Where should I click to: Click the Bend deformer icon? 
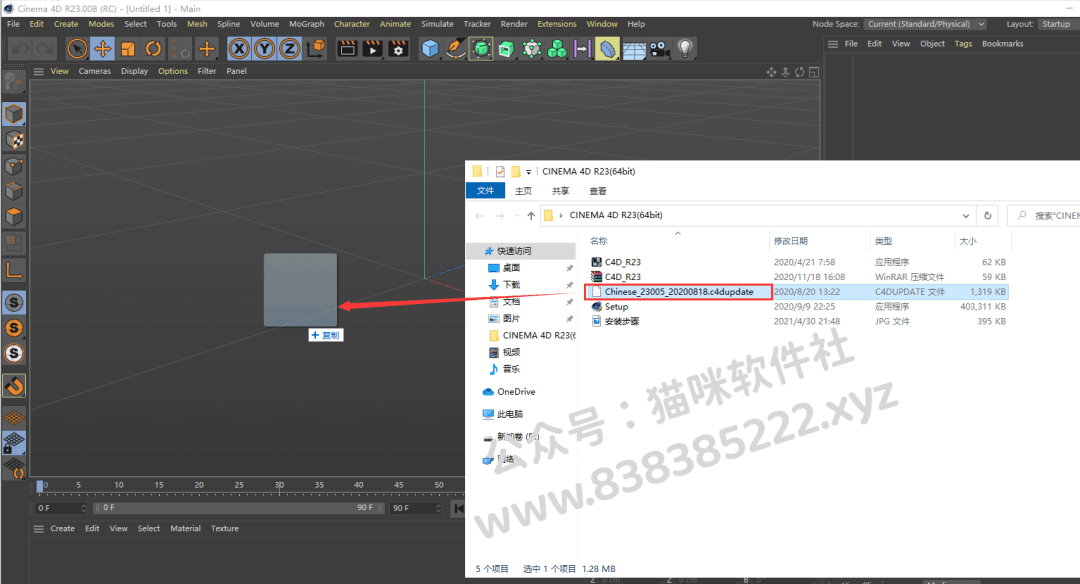coord(607,49)
